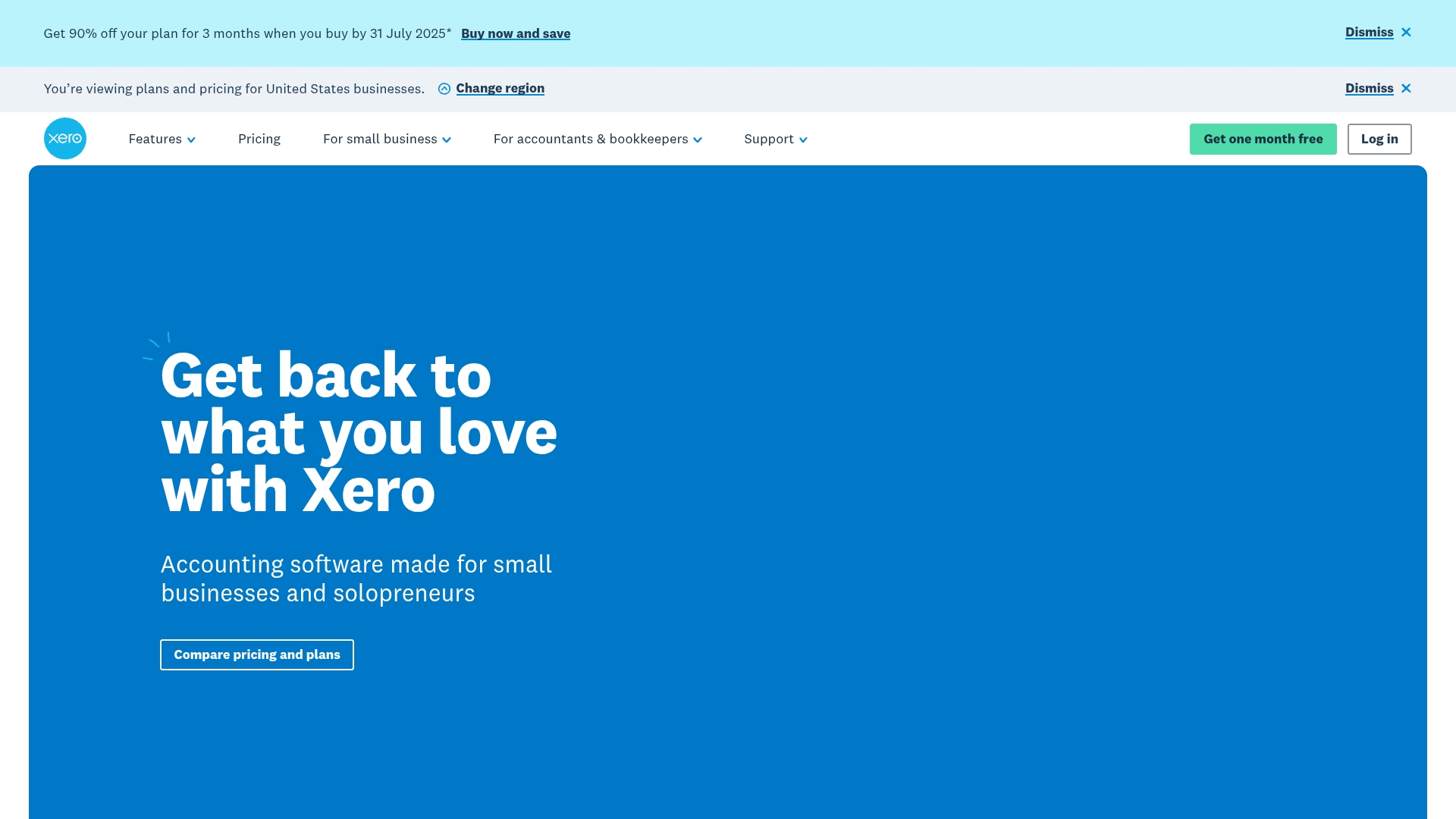Image resolution: width=1456 pixels, height=819 pixels.
Task: Click the 'Get back to what you love' headline
Action: click(x=359, y=432)
